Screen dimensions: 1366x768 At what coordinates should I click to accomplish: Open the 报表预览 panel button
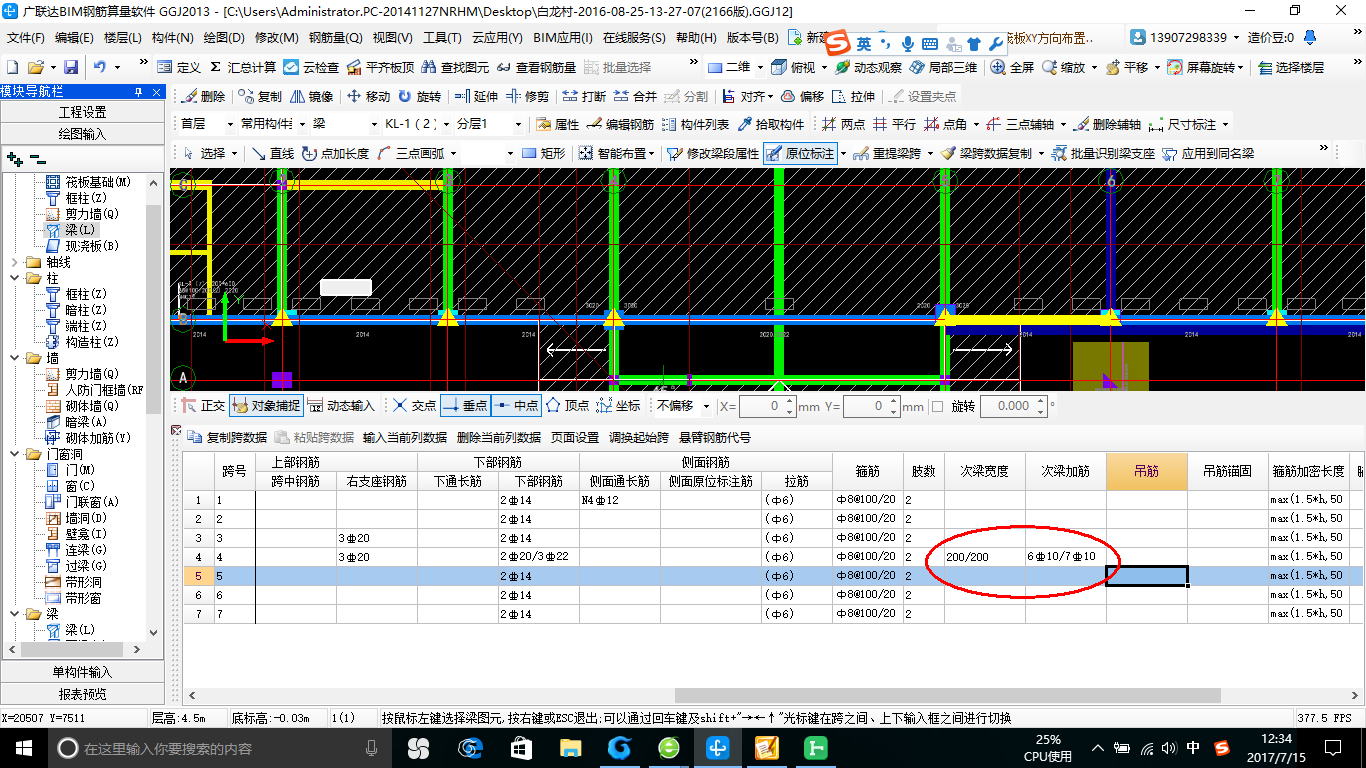click(81, 694)
